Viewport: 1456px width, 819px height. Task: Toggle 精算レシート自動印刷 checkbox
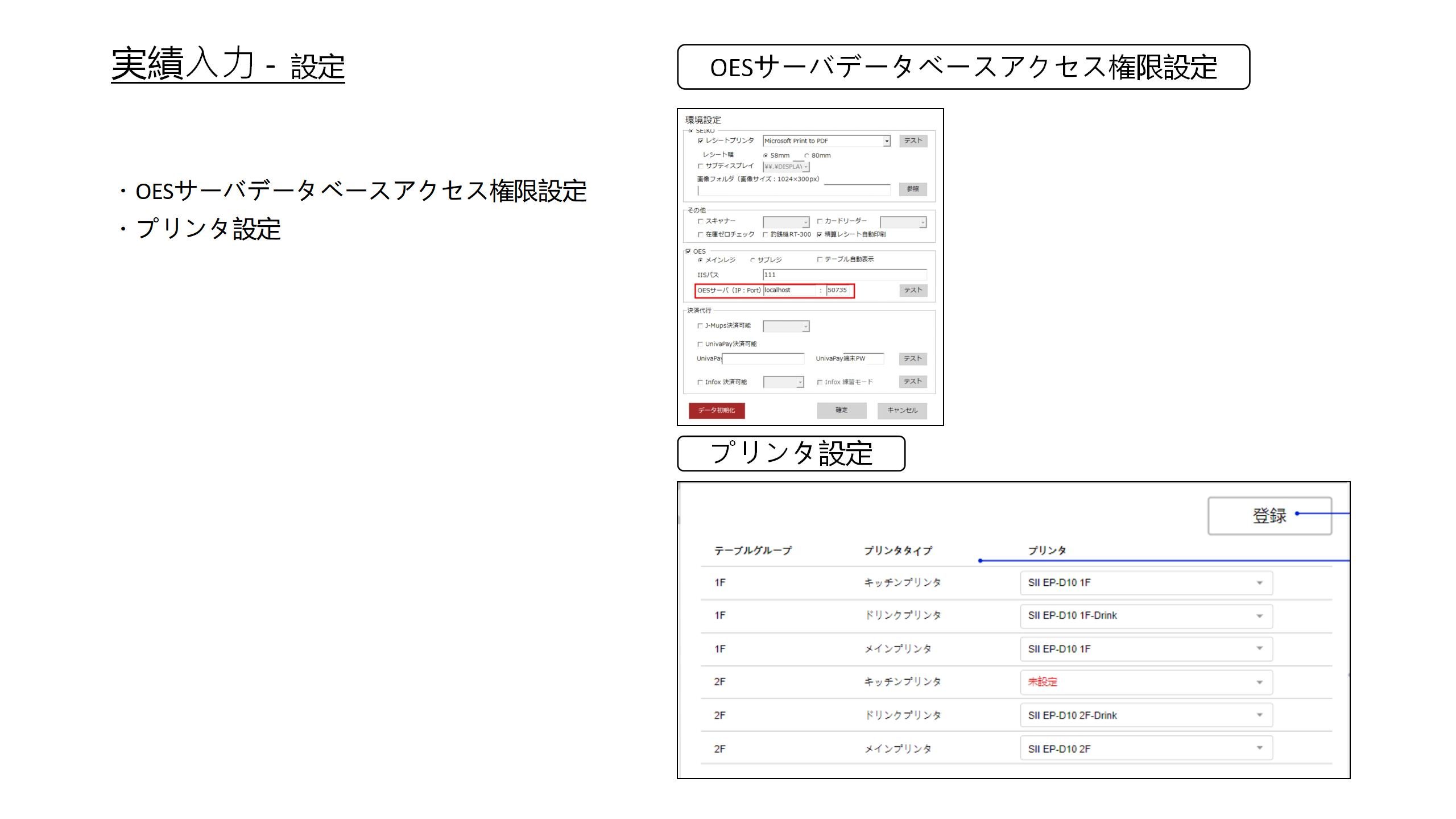point(820,234)
